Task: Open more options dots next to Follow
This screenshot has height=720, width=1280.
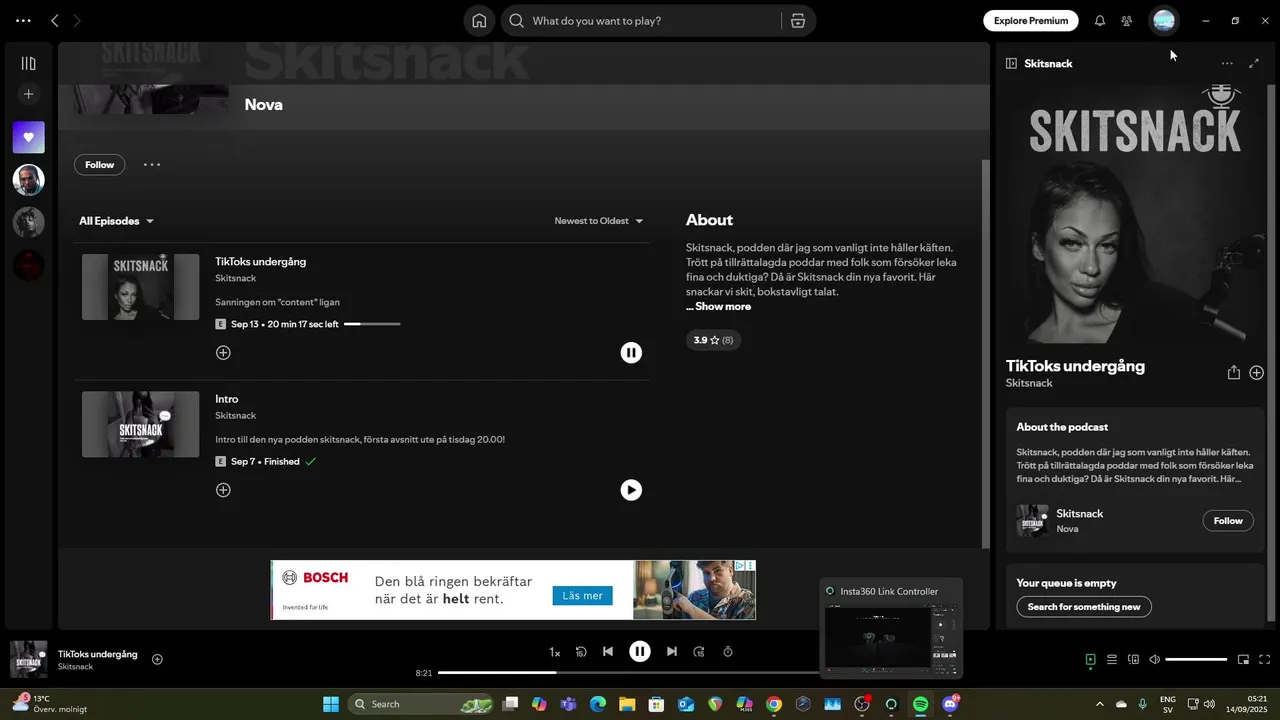Action: coord(152,164)
